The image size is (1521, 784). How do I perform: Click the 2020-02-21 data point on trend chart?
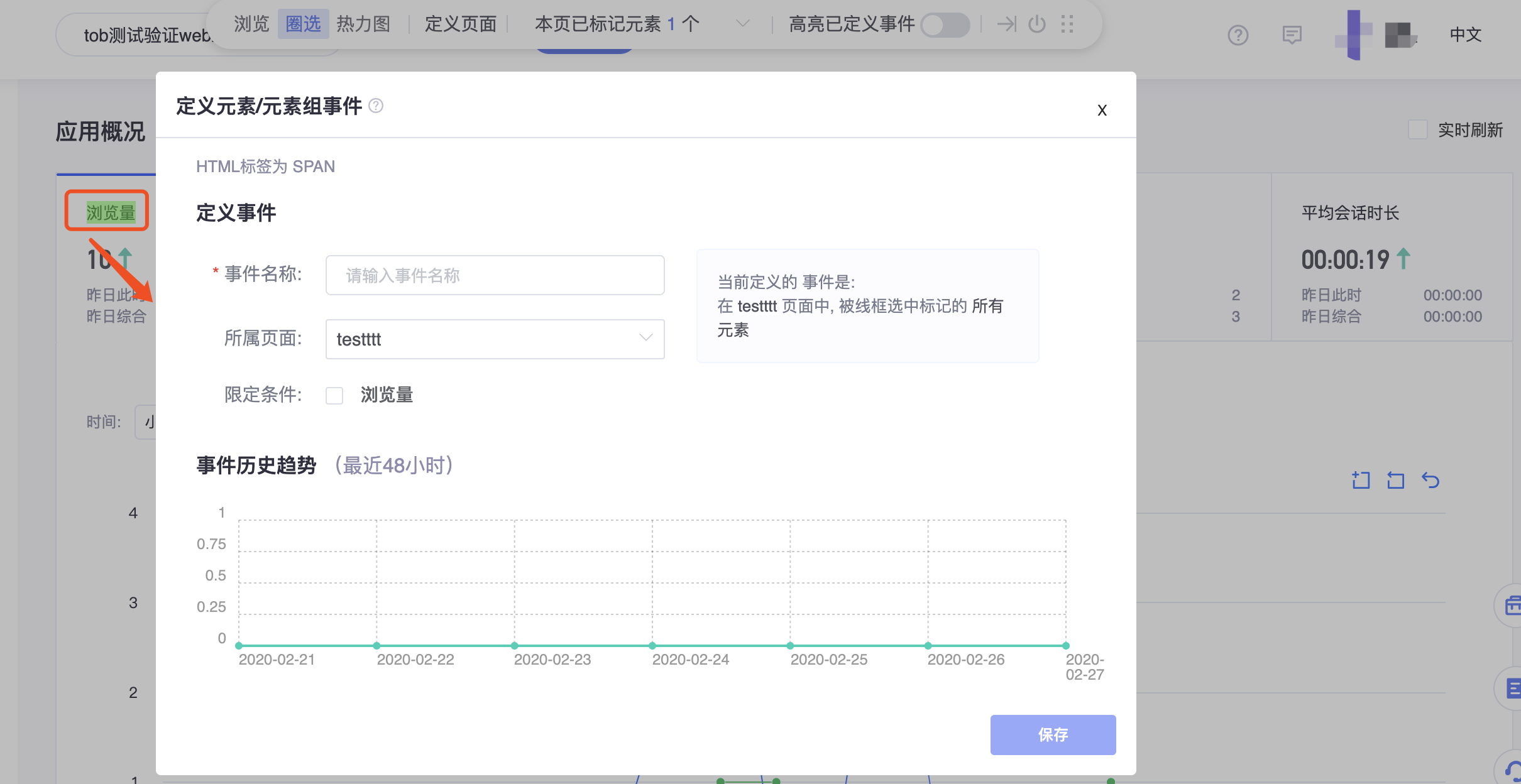tap(239, 646)
